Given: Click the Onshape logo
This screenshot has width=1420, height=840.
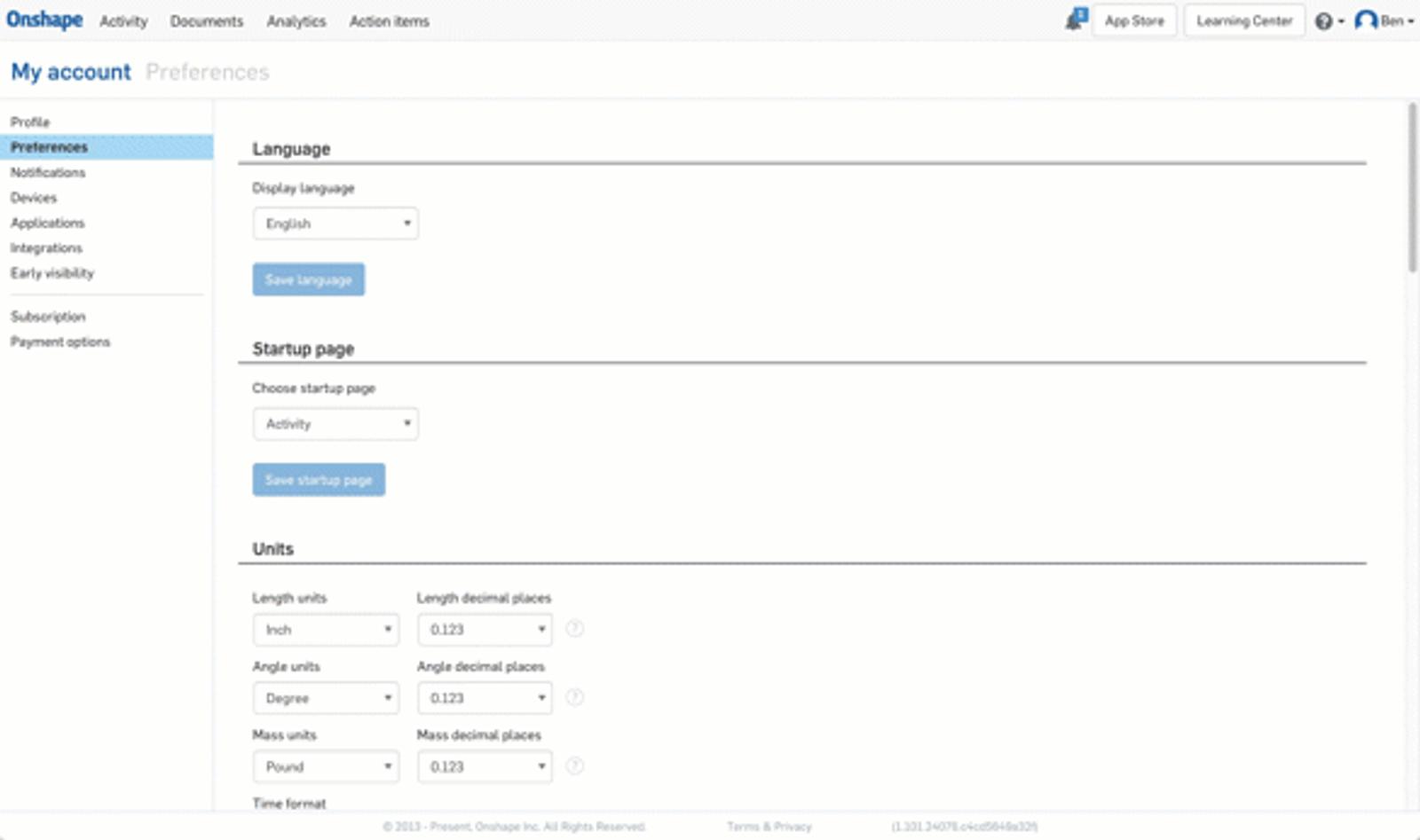Looking at the screenshot, I should pos(44,20).
